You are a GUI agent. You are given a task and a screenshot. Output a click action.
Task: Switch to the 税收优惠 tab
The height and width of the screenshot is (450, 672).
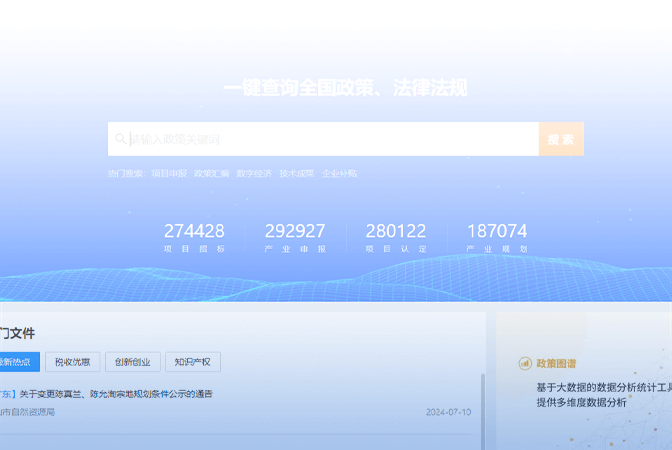click(x=72, y=362)
